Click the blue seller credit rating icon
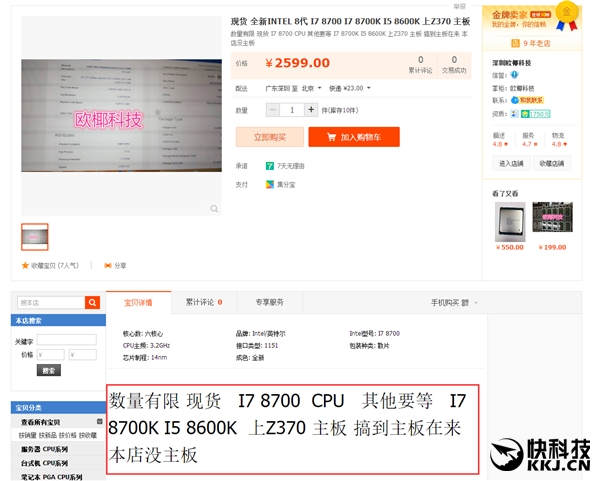Image resolution: width=600 pixels, height=481 pixels. [514, 75]
